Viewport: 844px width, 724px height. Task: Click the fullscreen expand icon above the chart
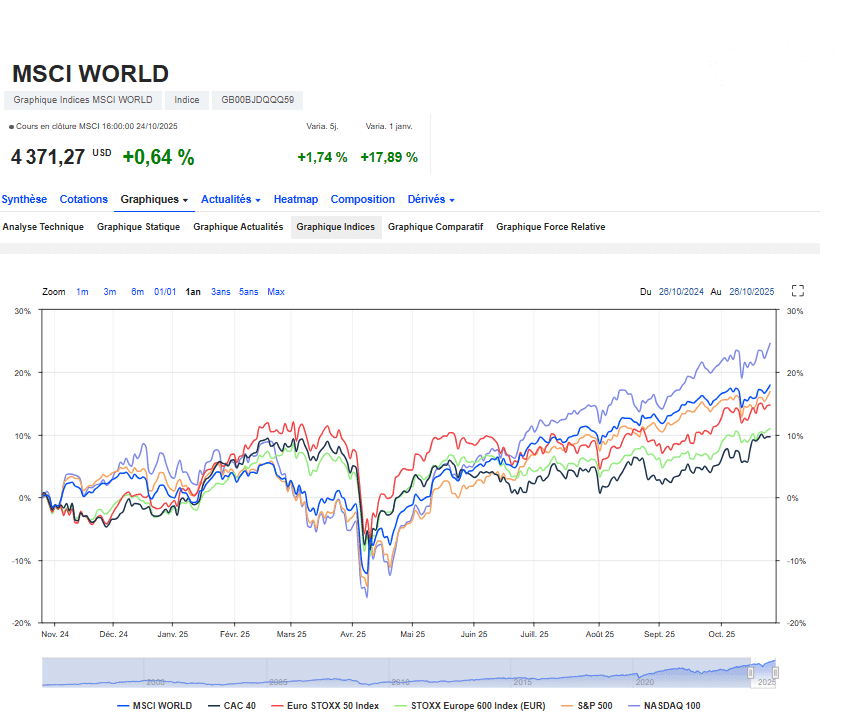(797, 291)
